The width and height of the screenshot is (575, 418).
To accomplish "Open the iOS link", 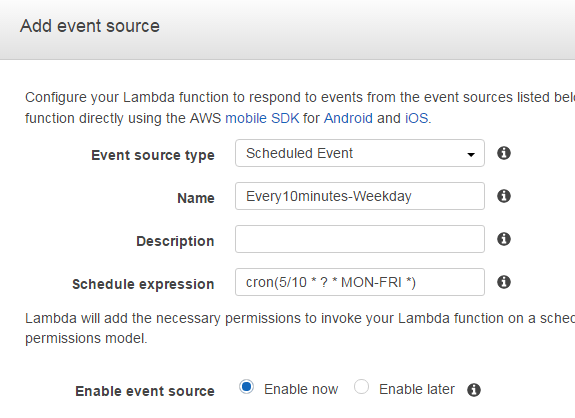I will [417, 118].
